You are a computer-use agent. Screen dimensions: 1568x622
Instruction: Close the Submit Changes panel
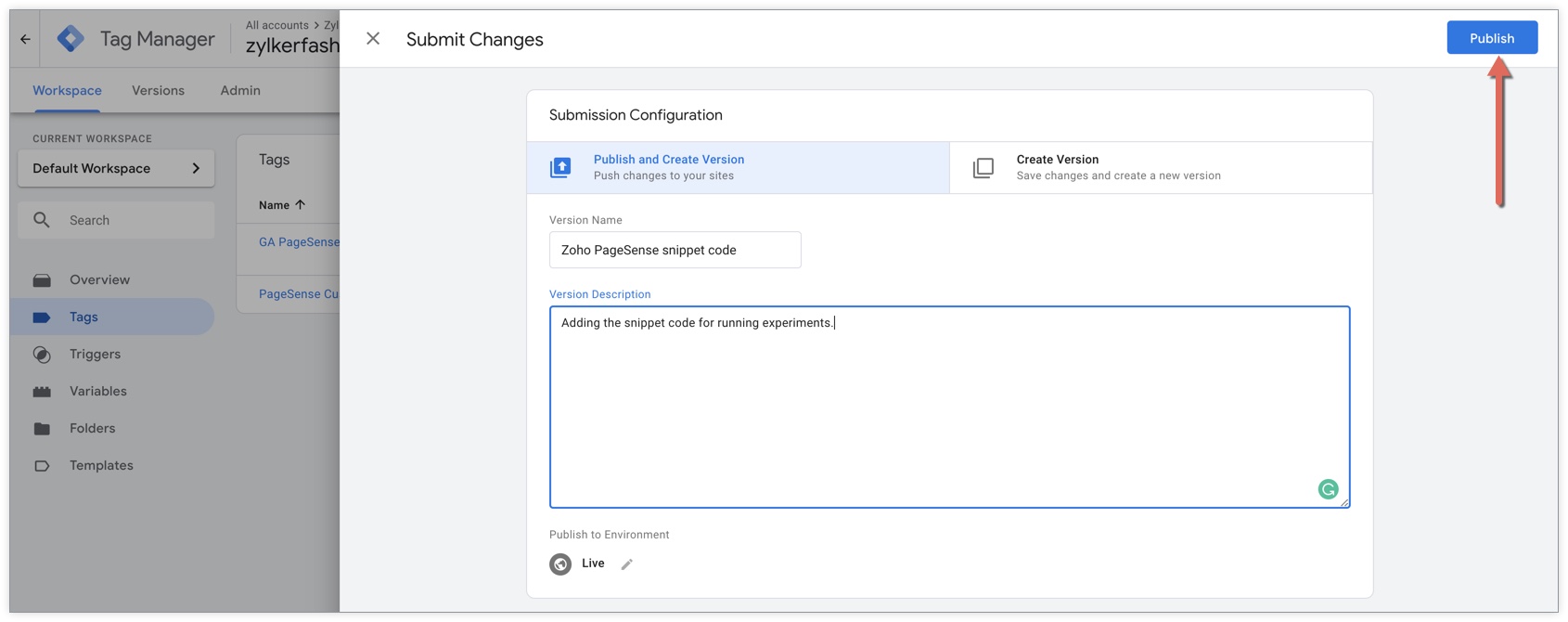pos(373,39)
